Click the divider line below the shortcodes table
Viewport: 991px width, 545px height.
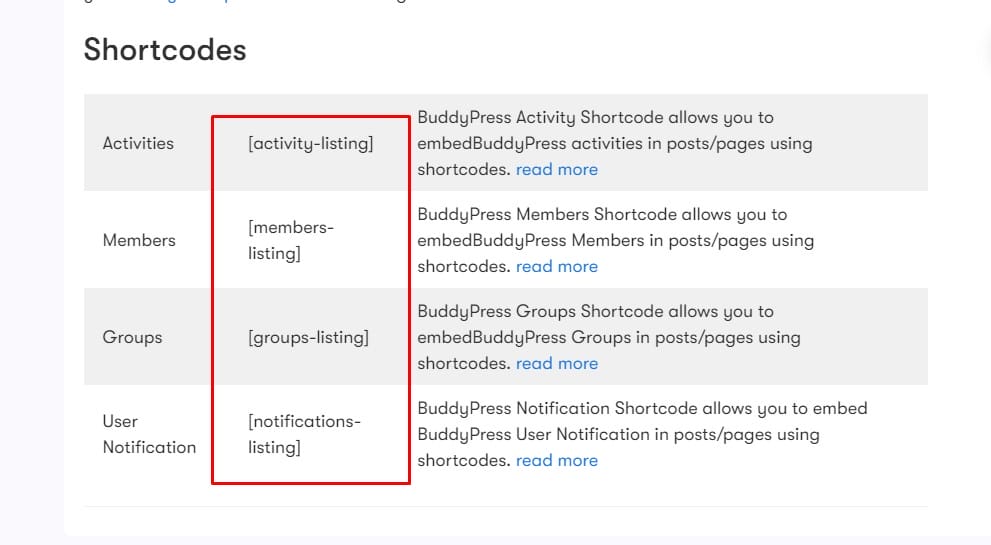(505, 507)
